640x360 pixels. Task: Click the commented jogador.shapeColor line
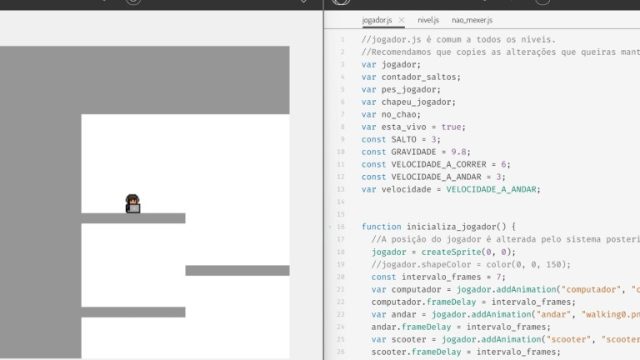(x=471, y=264)
